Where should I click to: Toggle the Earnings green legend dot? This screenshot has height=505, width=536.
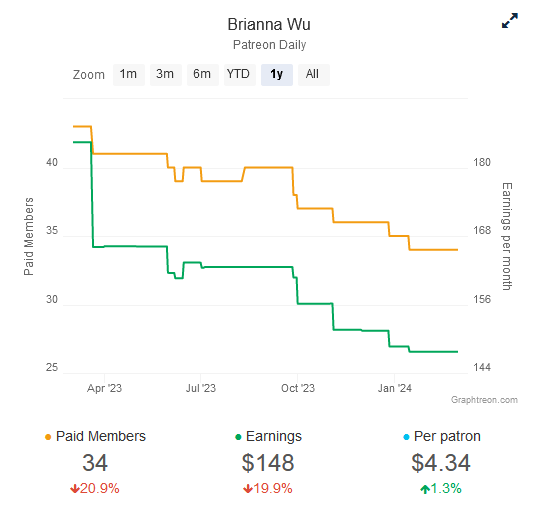(238, 437)
